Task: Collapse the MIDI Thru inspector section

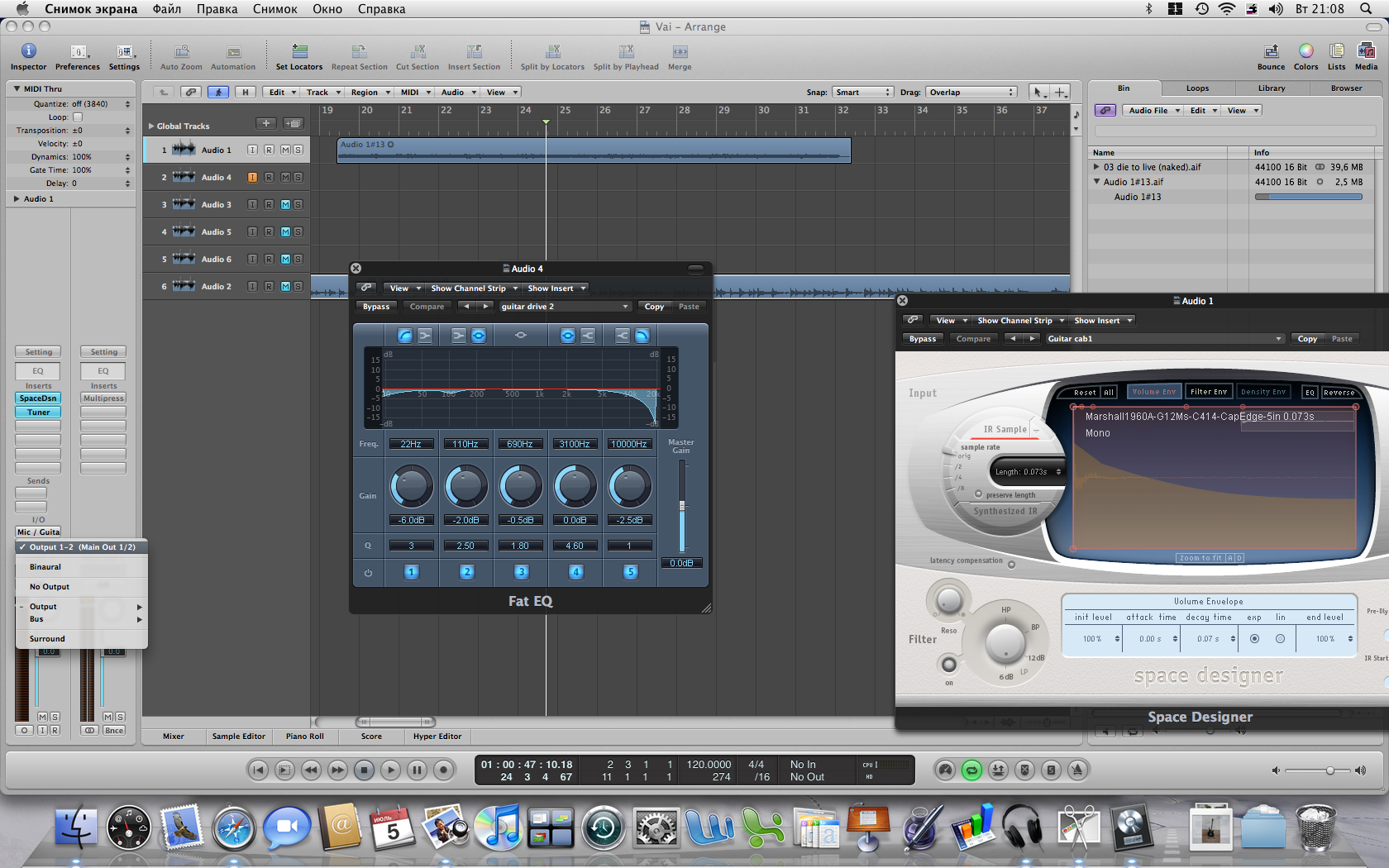Action: tap(17, 88)
